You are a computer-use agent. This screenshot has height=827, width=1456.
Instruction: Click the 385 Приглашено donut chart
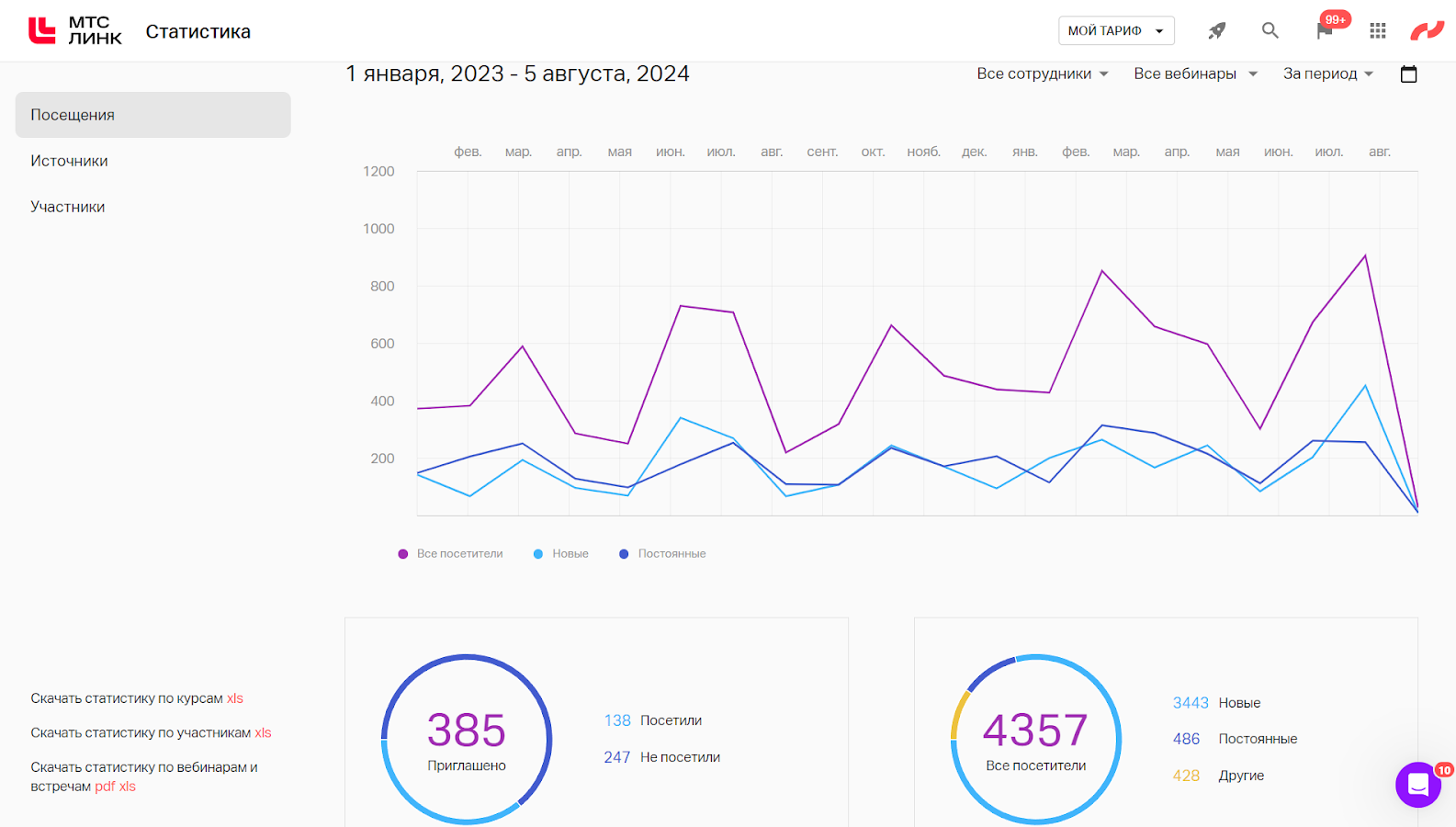coord(467,739)
